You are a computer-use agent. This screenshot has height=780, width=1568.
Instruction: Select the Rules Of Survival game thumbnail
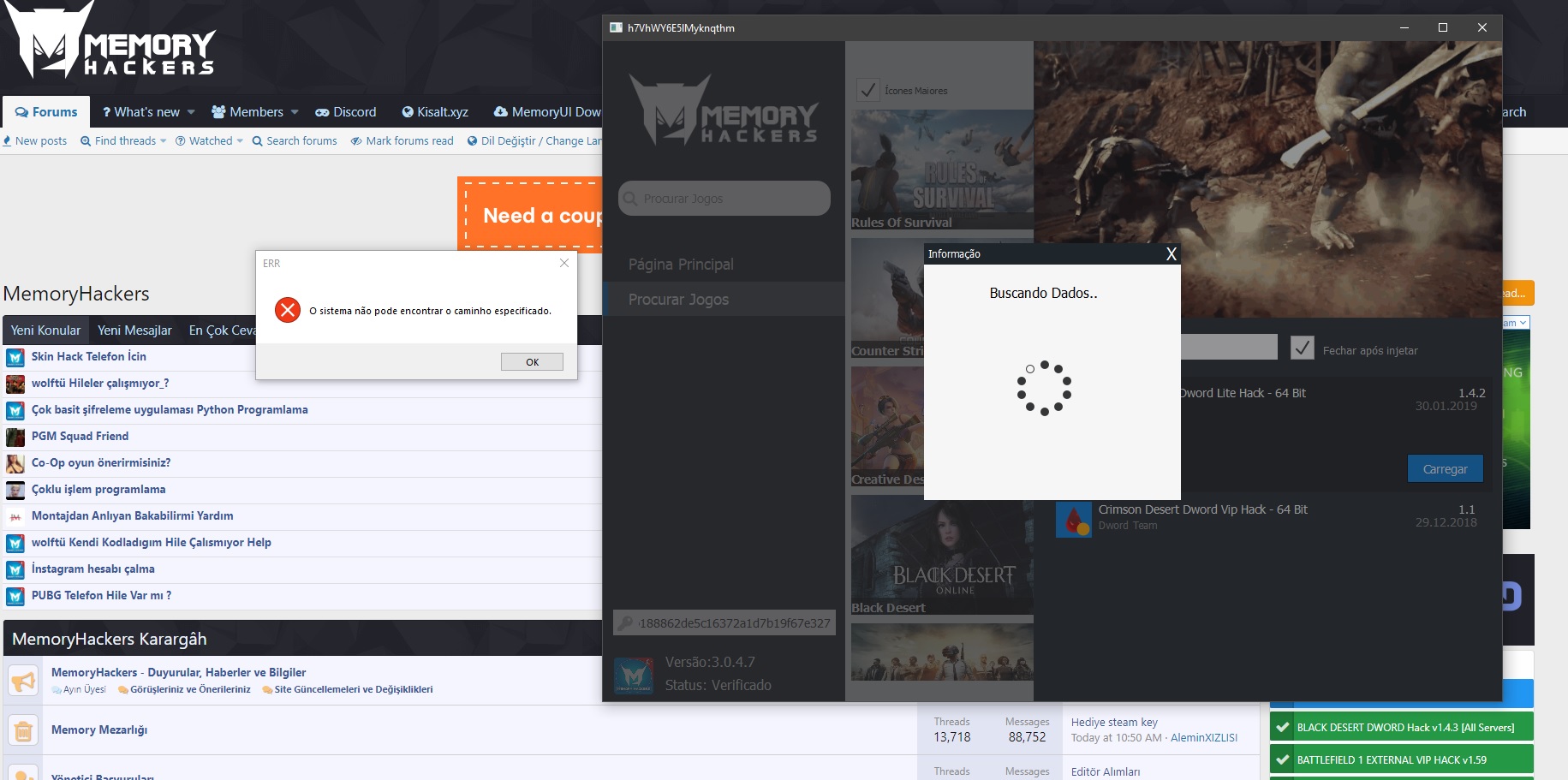pyautogui.click(x=942, y=170)
